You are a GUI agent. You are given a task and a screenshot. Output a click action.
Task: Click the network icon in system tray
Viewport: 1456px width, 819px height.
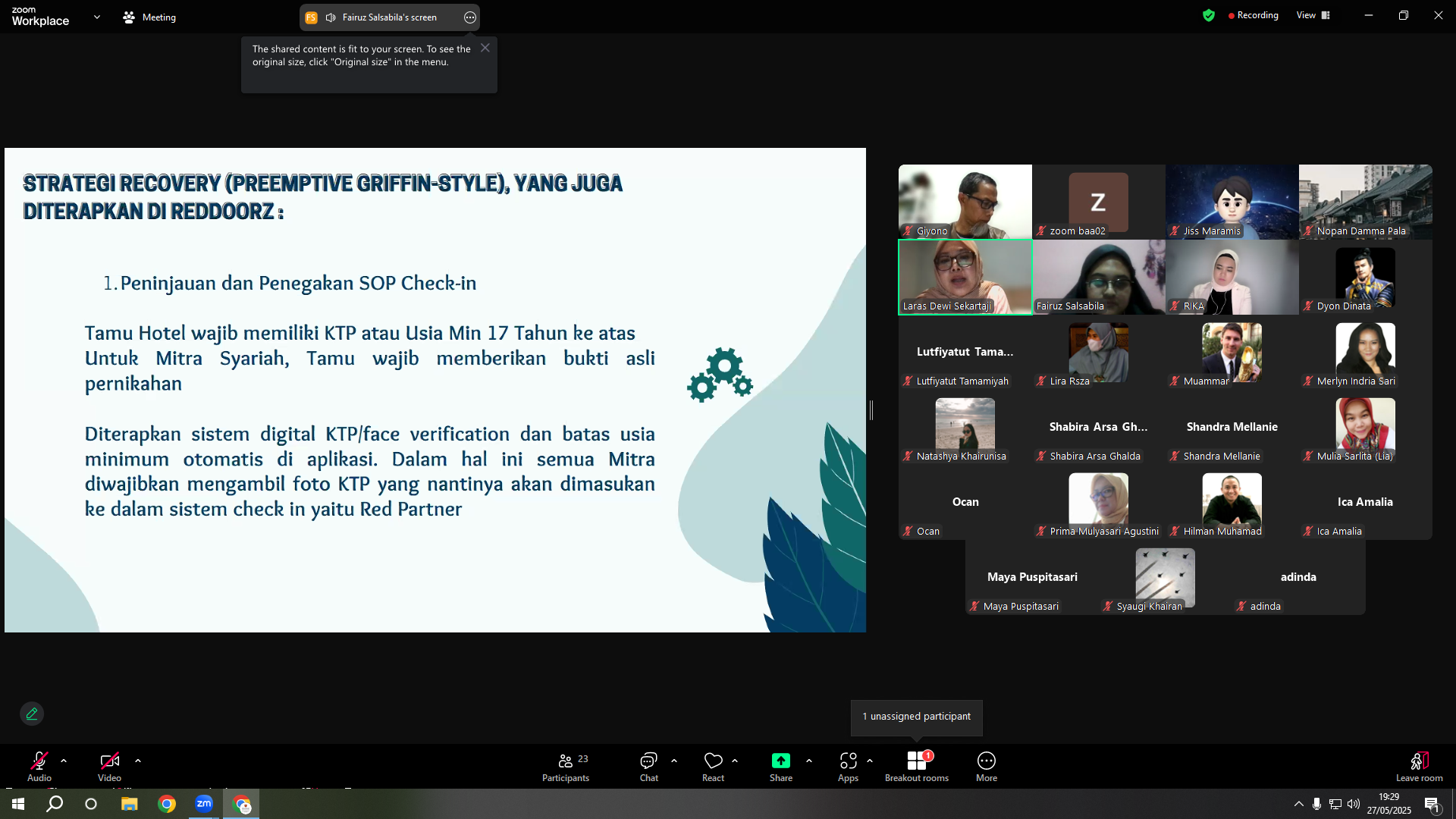[1335, 804]
